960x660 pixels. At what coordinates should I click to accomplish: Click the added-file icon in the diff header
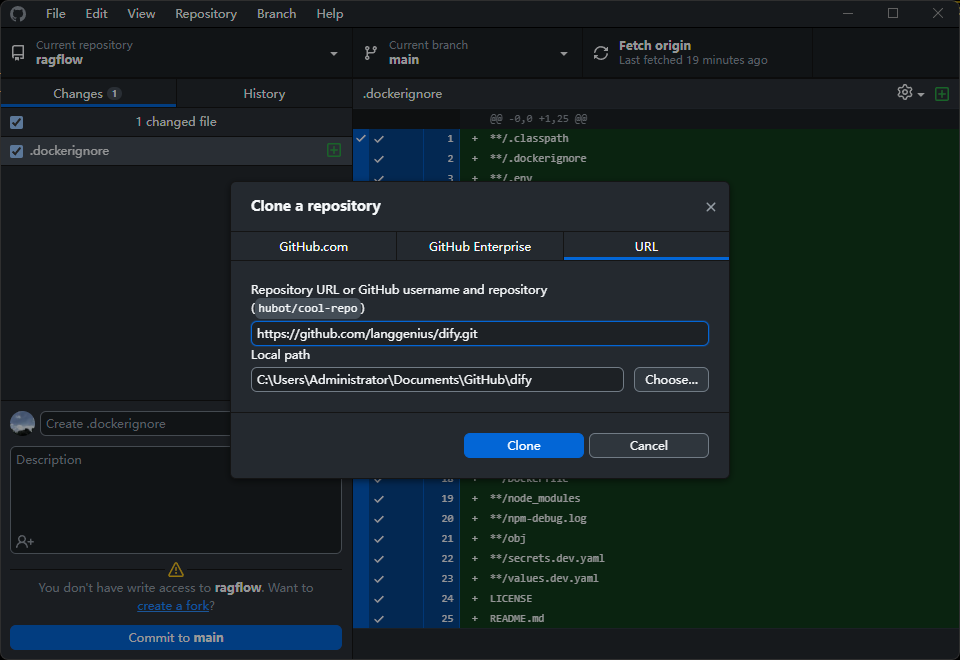[942, 94]
